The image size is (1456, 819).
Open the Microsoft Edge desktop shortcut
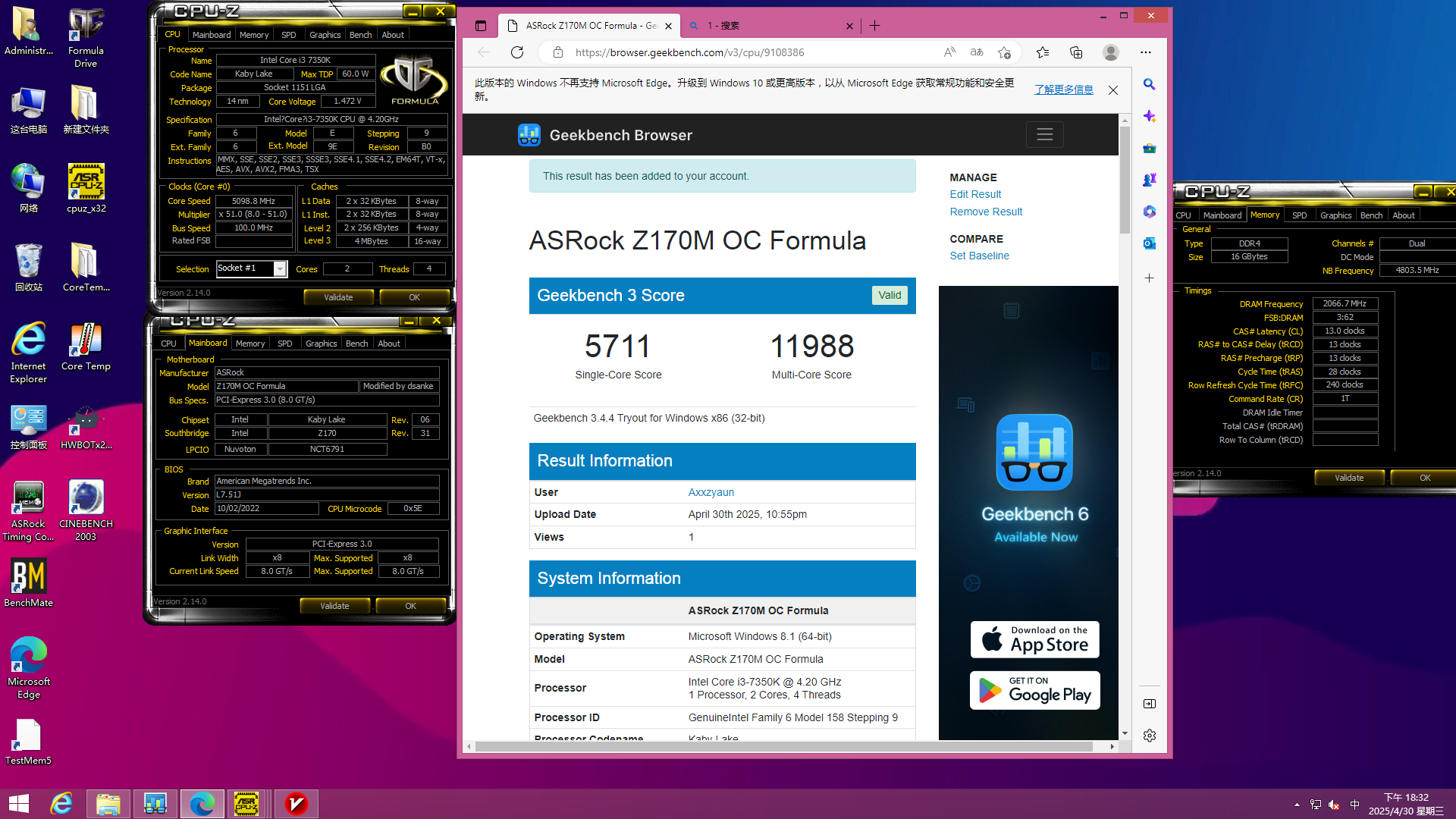(28, 668)
